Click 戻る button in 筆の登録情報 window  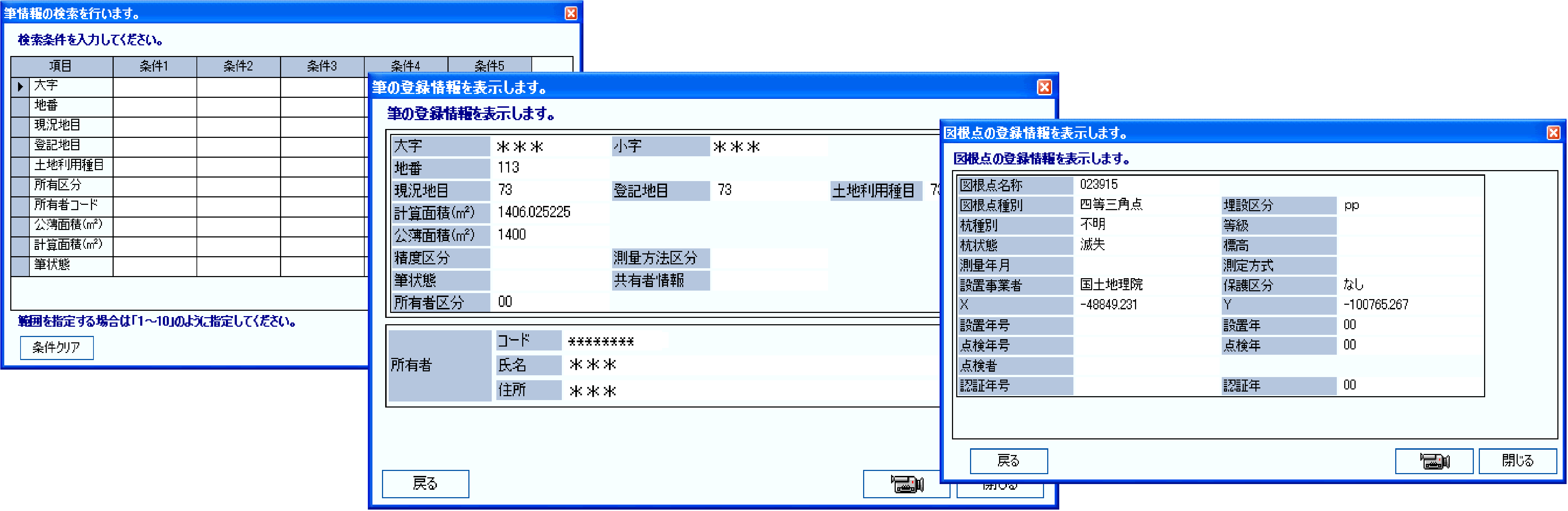point(425,484)
